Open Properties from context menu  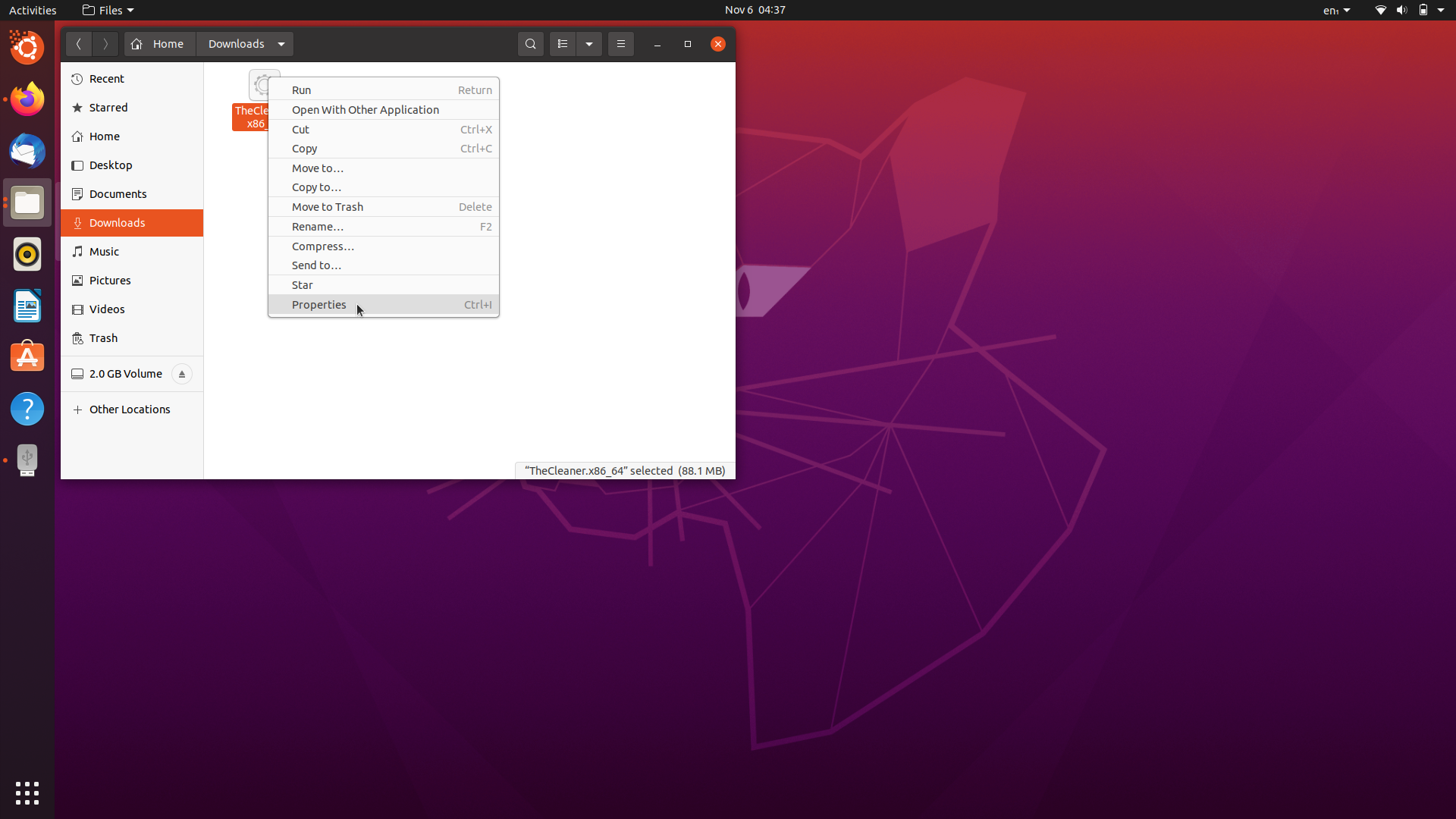pos(384,305)
